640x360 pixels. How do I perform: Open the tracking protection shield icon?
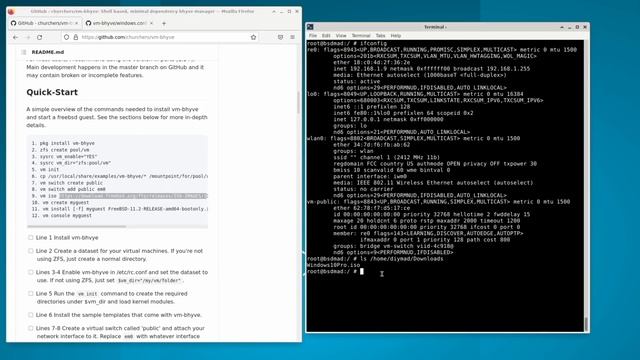67,37
